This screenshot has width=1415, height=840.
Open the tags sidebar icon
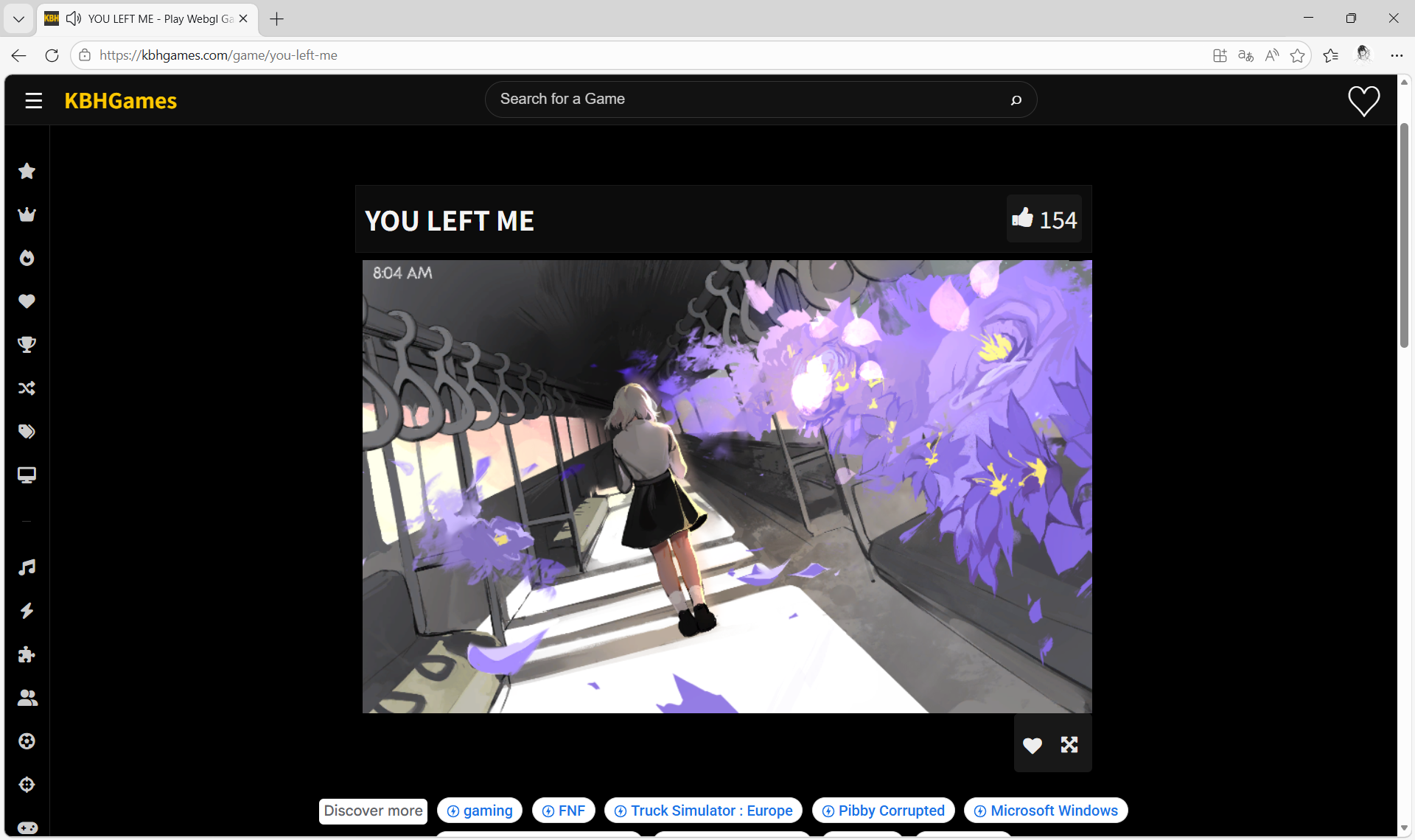point(27,432)
